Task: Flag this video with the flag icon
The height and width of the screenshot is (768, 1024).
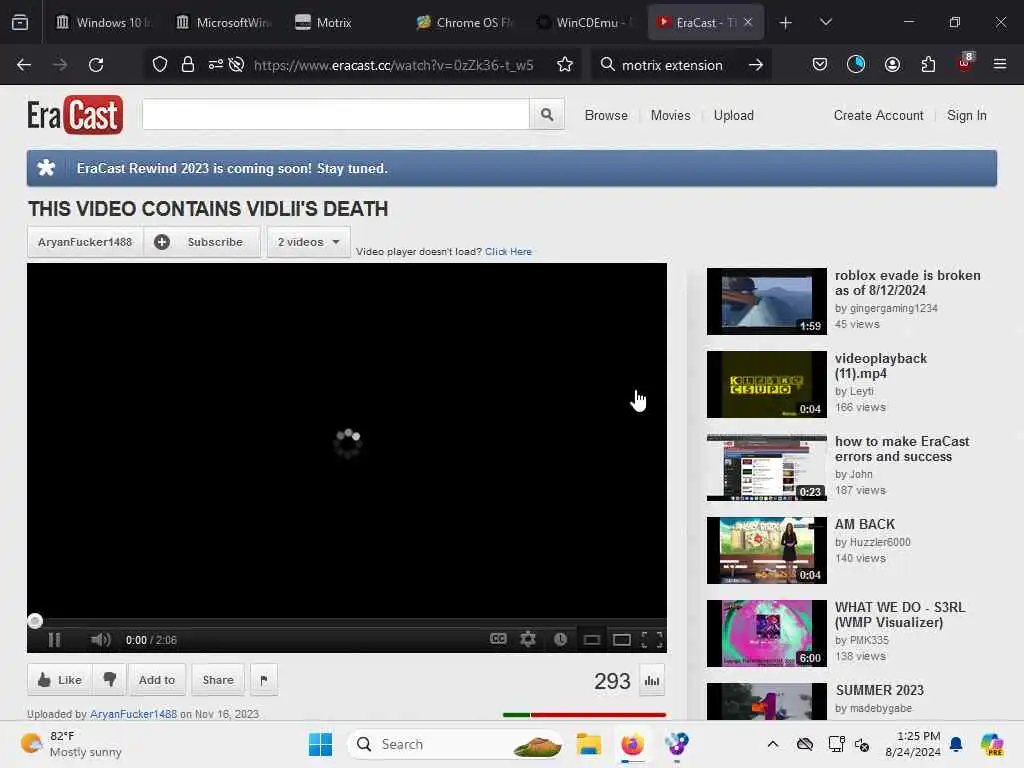Action: click(264, 680)
